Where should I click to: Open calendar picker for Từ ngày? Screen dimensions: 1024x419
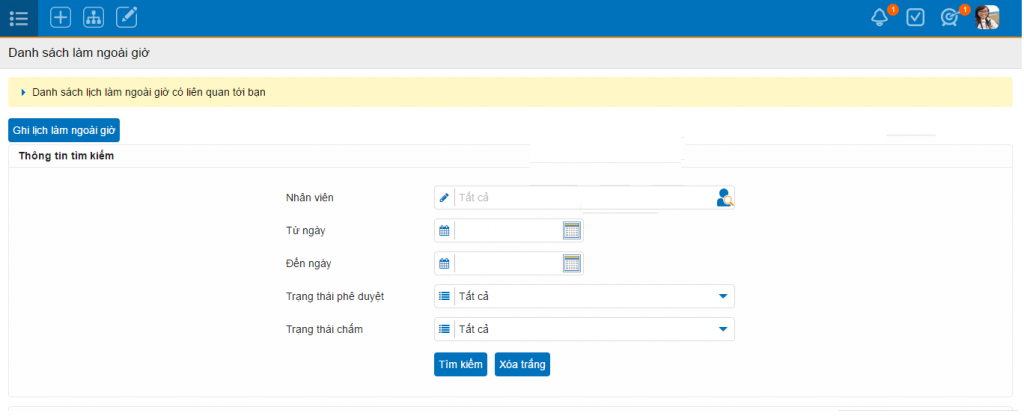(572, 231)
